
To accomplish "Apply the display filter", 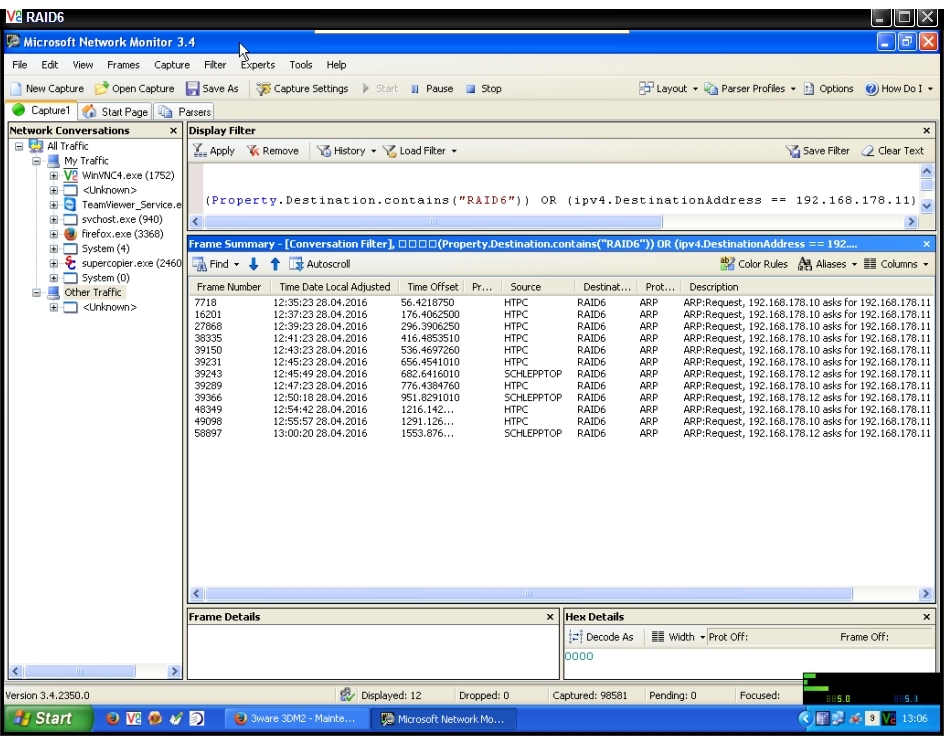I will point(214,151).
